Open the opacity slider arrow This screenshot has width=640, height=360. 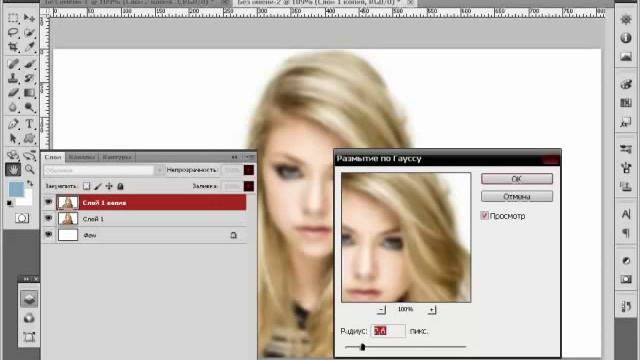(x=249, y=170)
